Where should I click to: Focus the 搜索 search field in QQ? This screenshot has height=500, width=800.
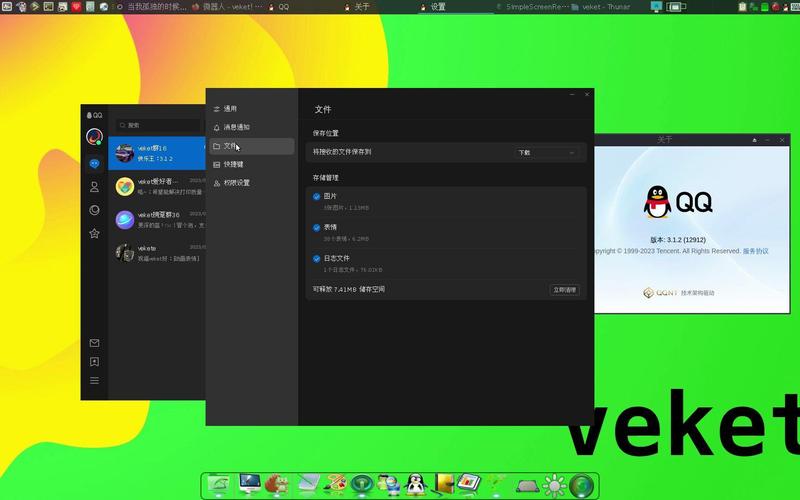pyautogui.click(x=158, y=125)
